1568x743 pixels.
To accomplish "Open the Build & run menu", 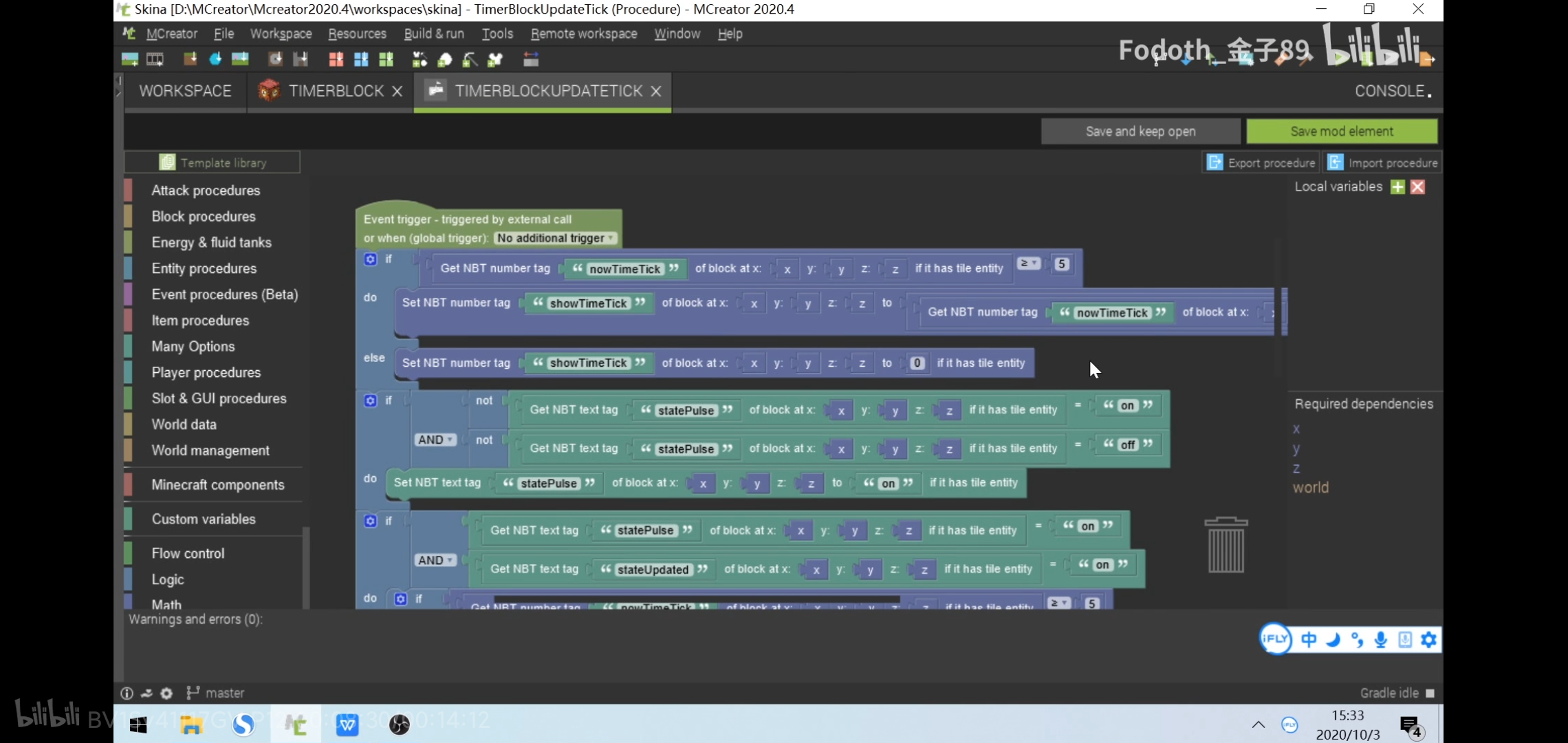I will point(434,34).
